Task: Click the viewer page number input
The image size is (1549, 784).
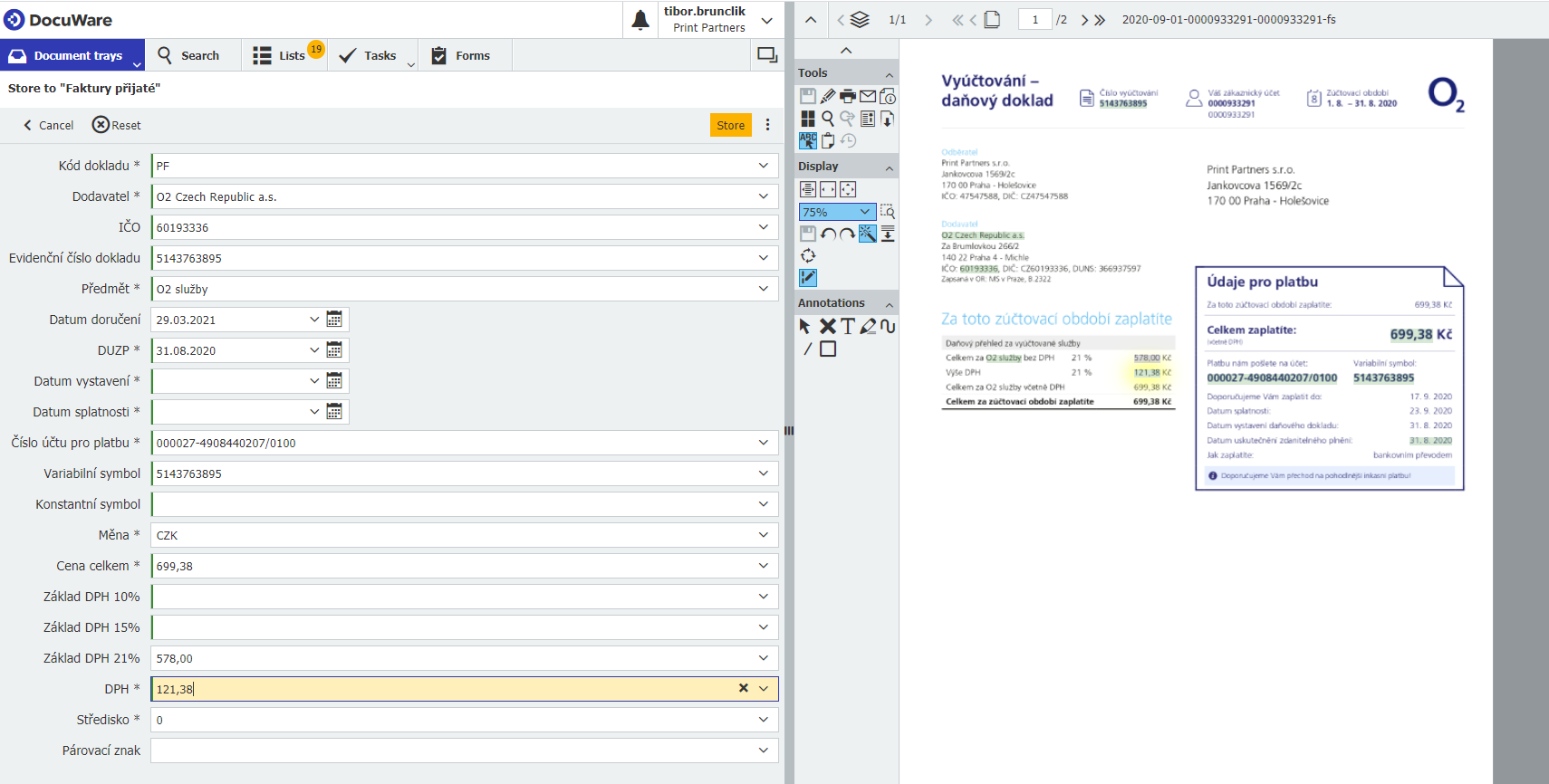Action: [1034, 20]
